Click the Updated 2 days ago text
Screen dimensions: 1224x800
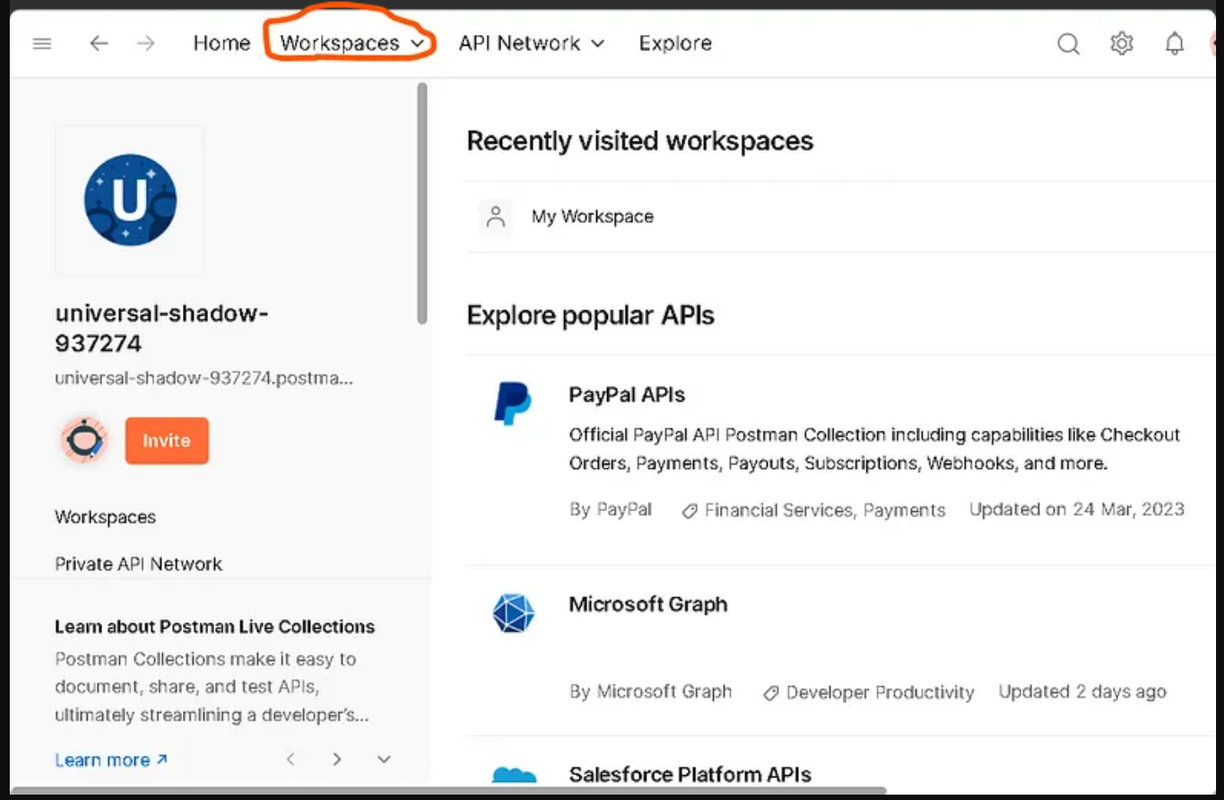(x=1083, y=691)
